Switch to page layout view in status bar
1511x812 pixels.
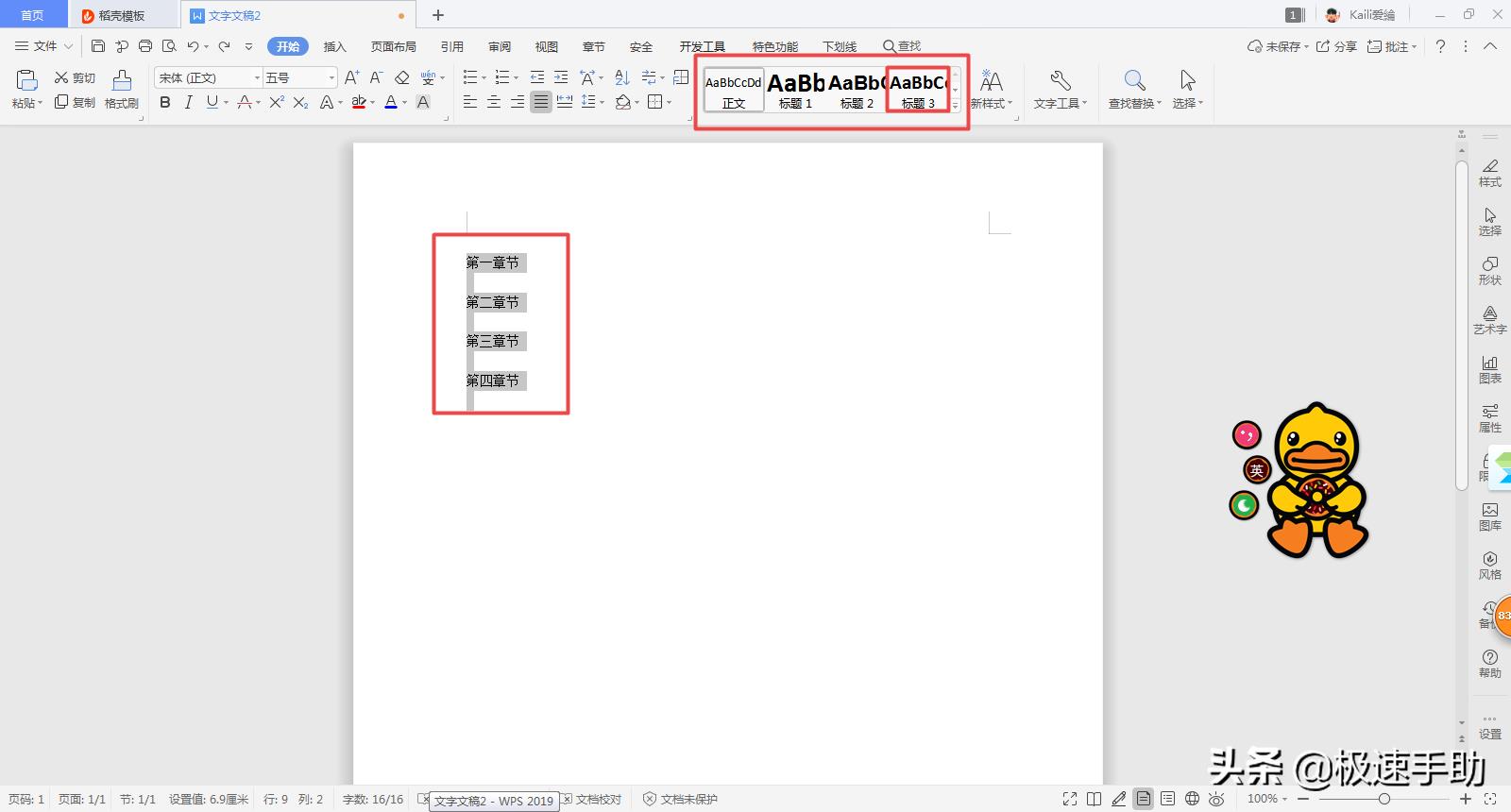tap(1144, 799)
